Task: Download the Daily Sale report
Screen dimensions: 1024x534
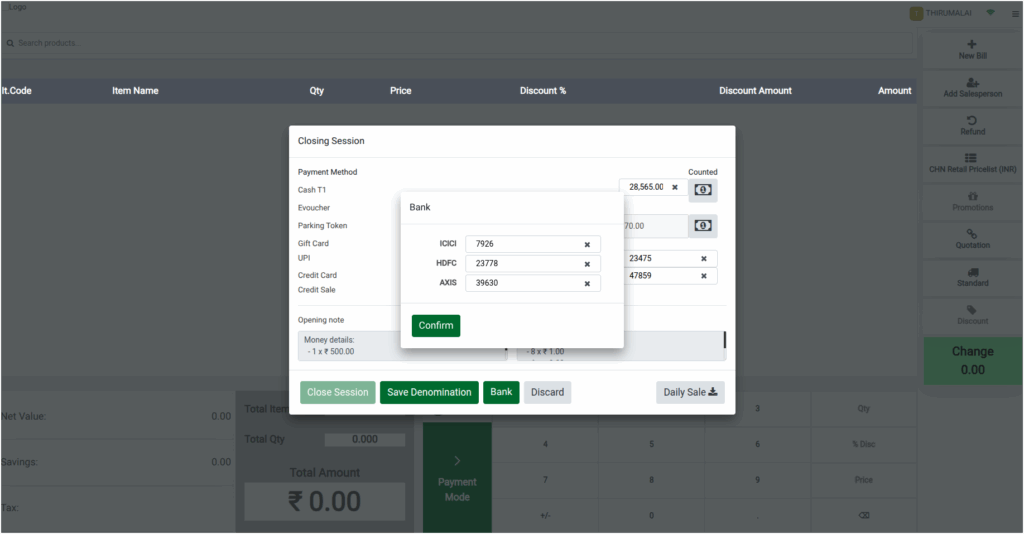Action: click(690, 392)
